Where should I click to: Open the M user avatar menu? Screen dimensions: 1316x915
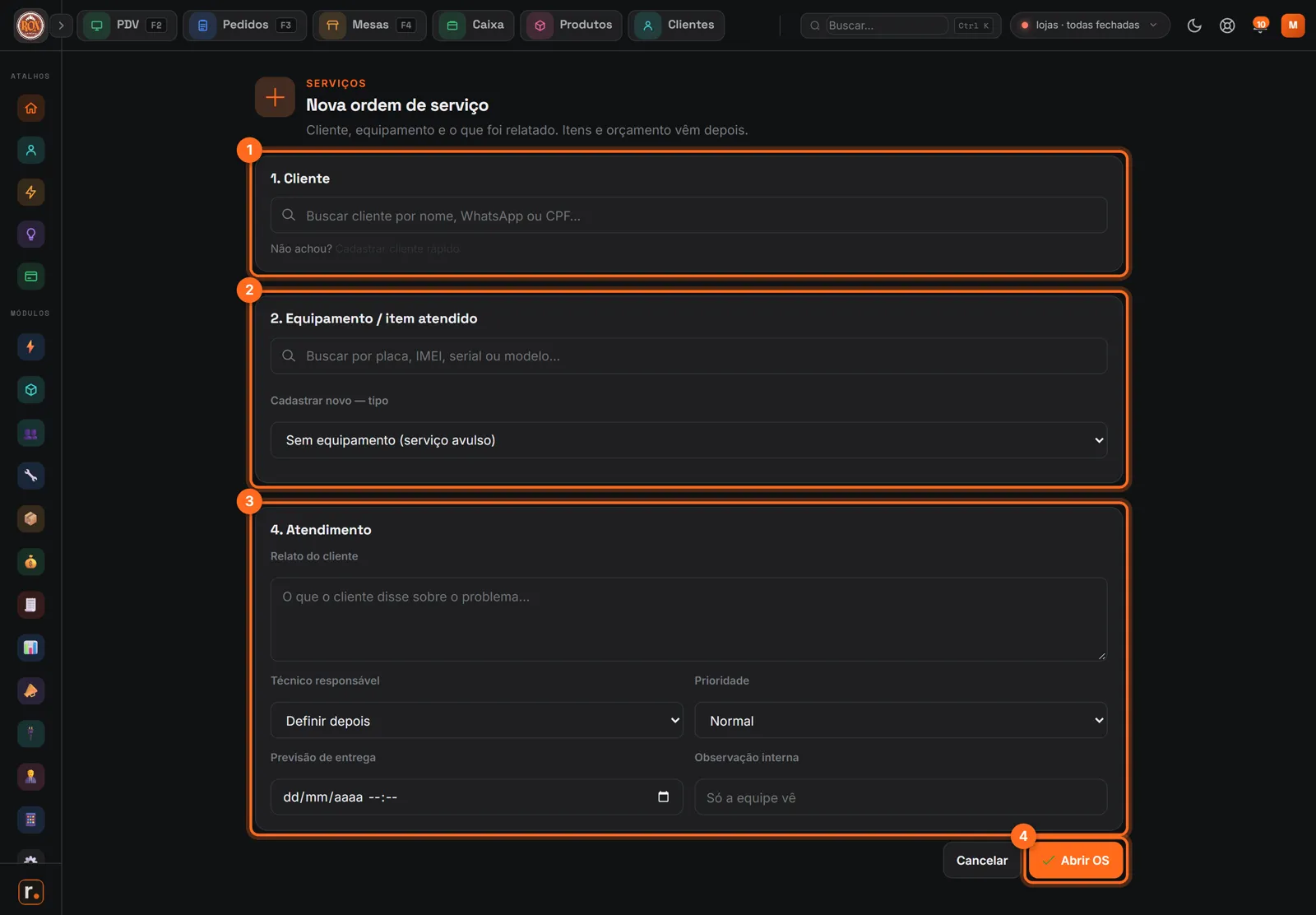[1293, 26]
